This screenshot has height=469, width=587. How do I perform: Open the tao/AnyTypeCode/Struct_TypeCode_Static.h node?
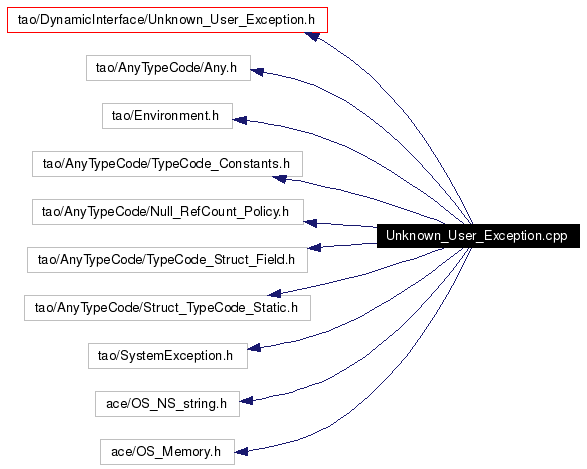[x=167, y=308]
